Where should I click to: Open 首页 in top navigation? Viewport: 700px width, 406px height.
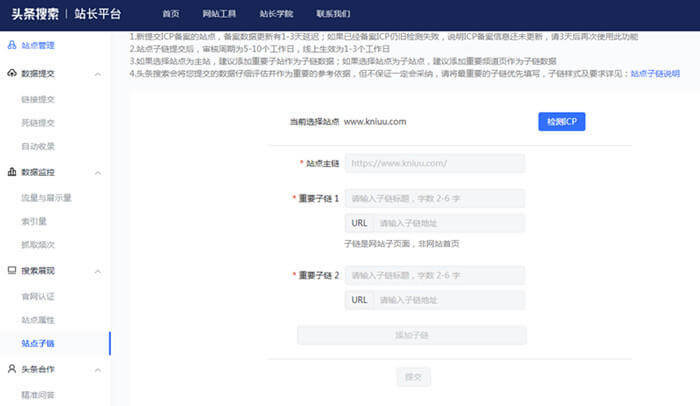(x=171, y=14)
